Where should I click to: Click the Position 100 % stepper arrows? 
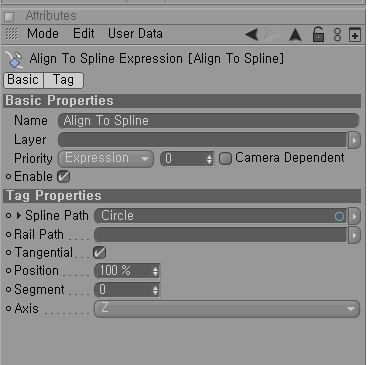pos(155,271)
